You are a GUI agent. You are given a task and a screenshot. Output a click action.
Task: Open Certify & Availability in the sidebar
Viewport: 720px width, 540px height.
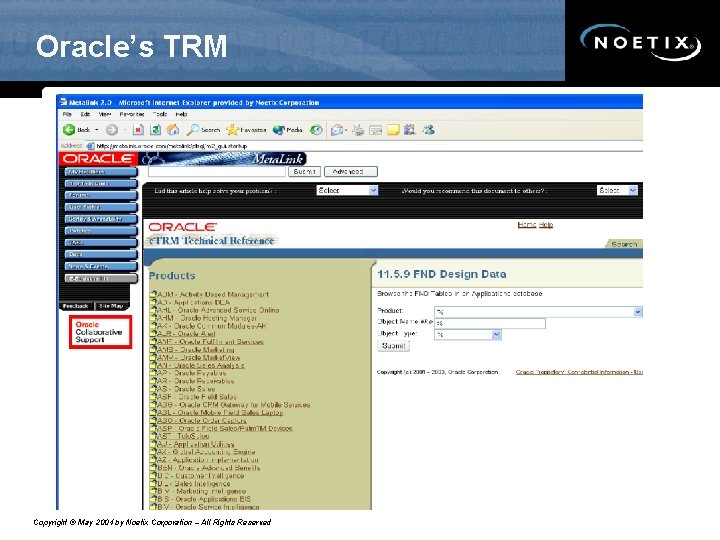101,219
